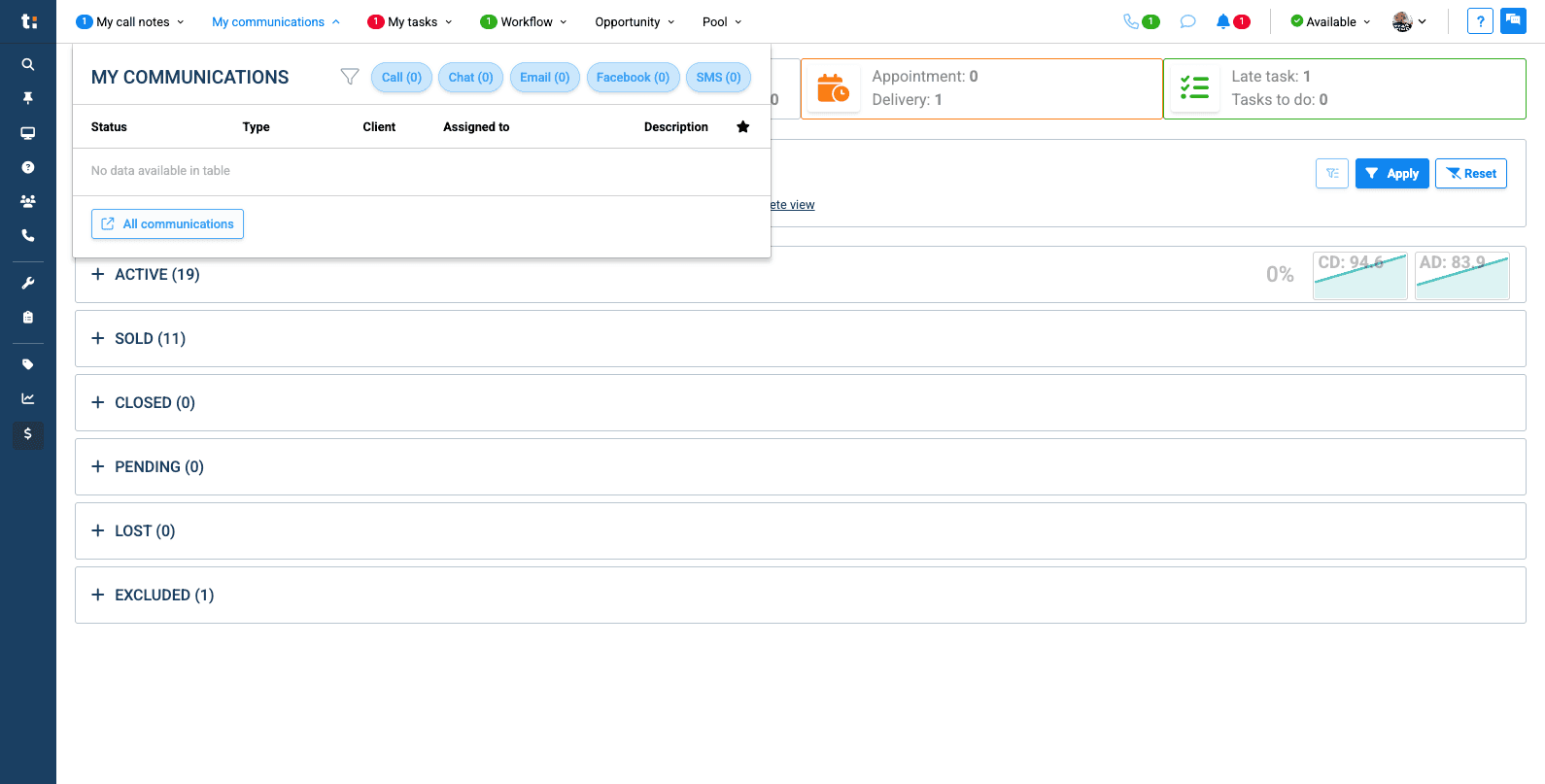This screenshot has height=784, width=1545.
Task: Toggle the Facebook (0) filter pill
Action: [x=633, y=78]
